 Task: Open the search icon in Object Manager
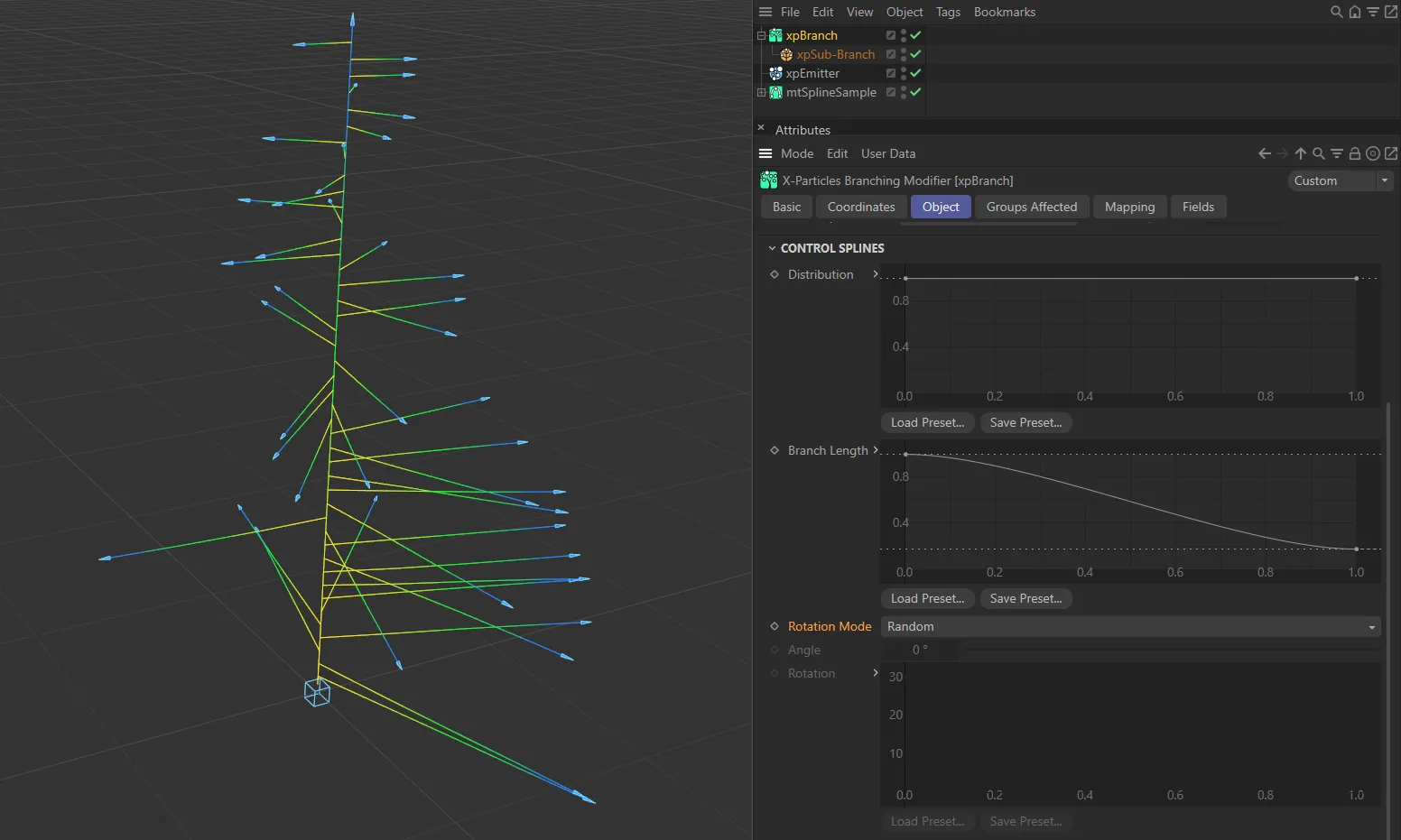click(x=1335, y=12)
